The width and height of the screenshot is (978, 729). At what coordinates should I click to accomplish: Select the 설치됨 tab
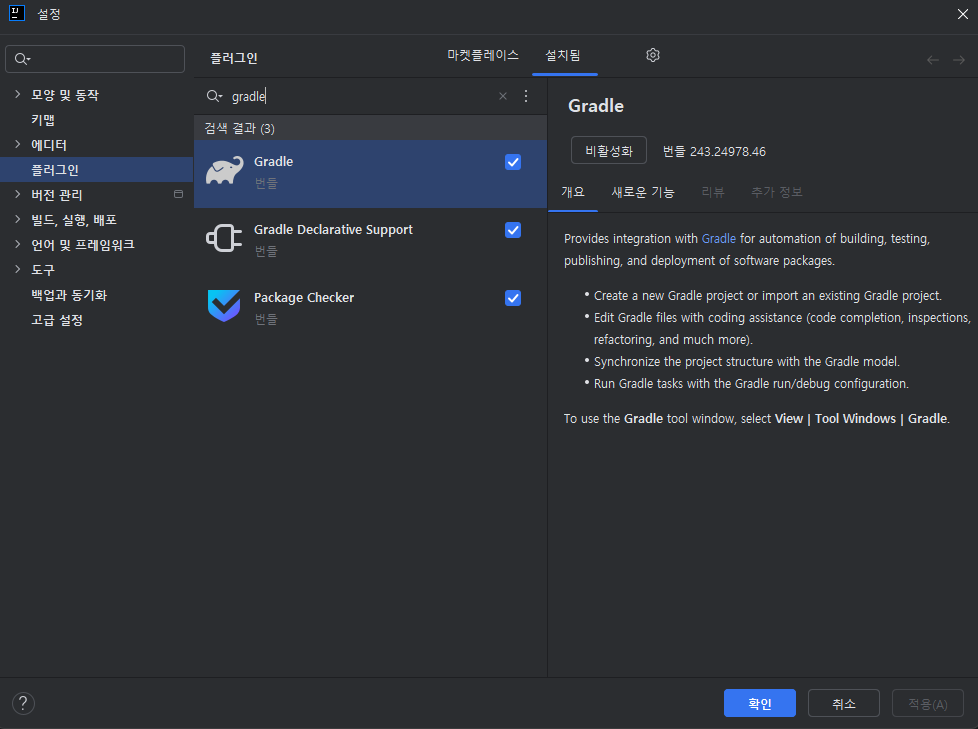(x=563, y=56)
